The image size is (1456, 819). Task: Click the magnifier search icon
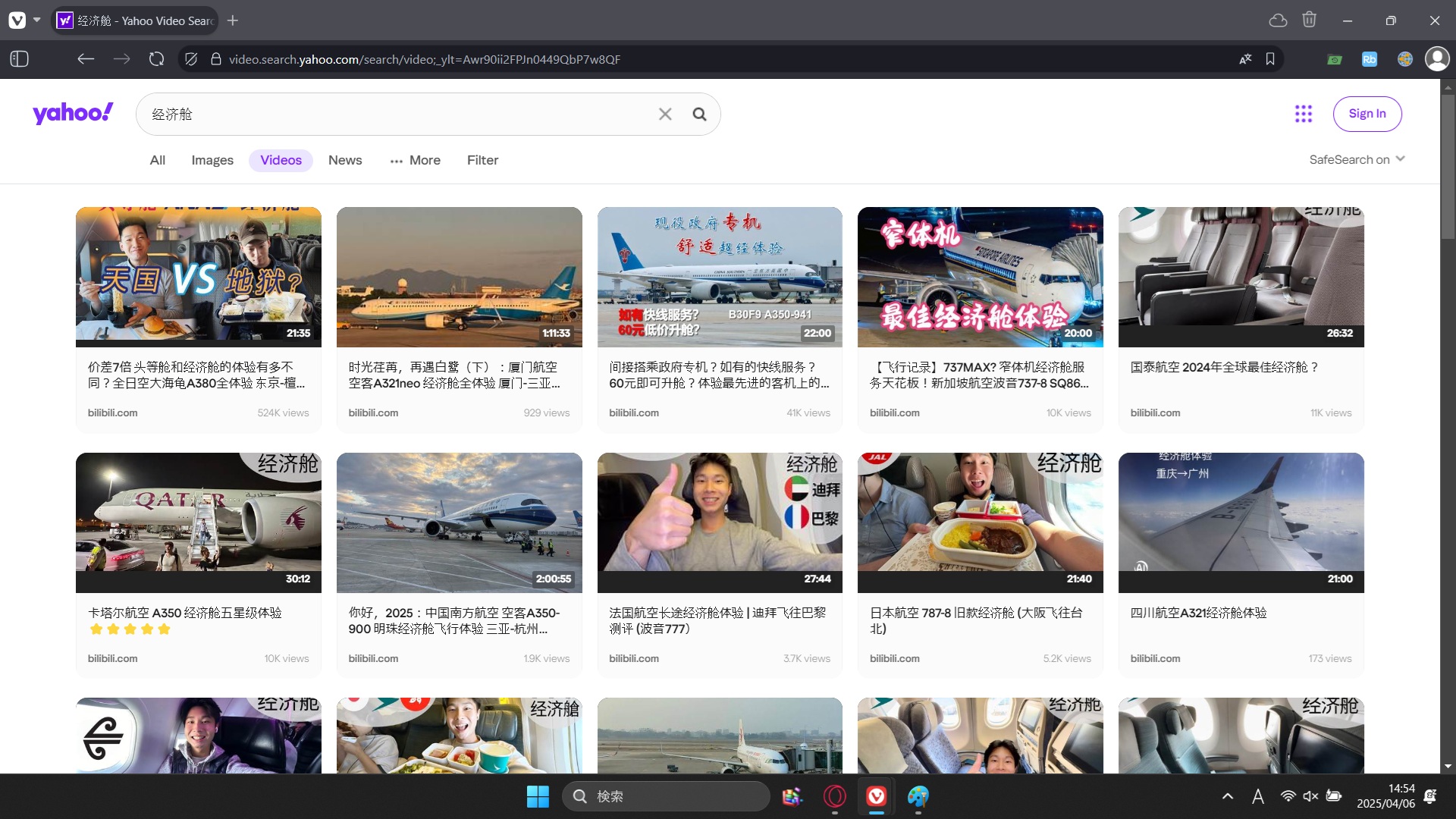pyautogui.click(x=699, y=114)
